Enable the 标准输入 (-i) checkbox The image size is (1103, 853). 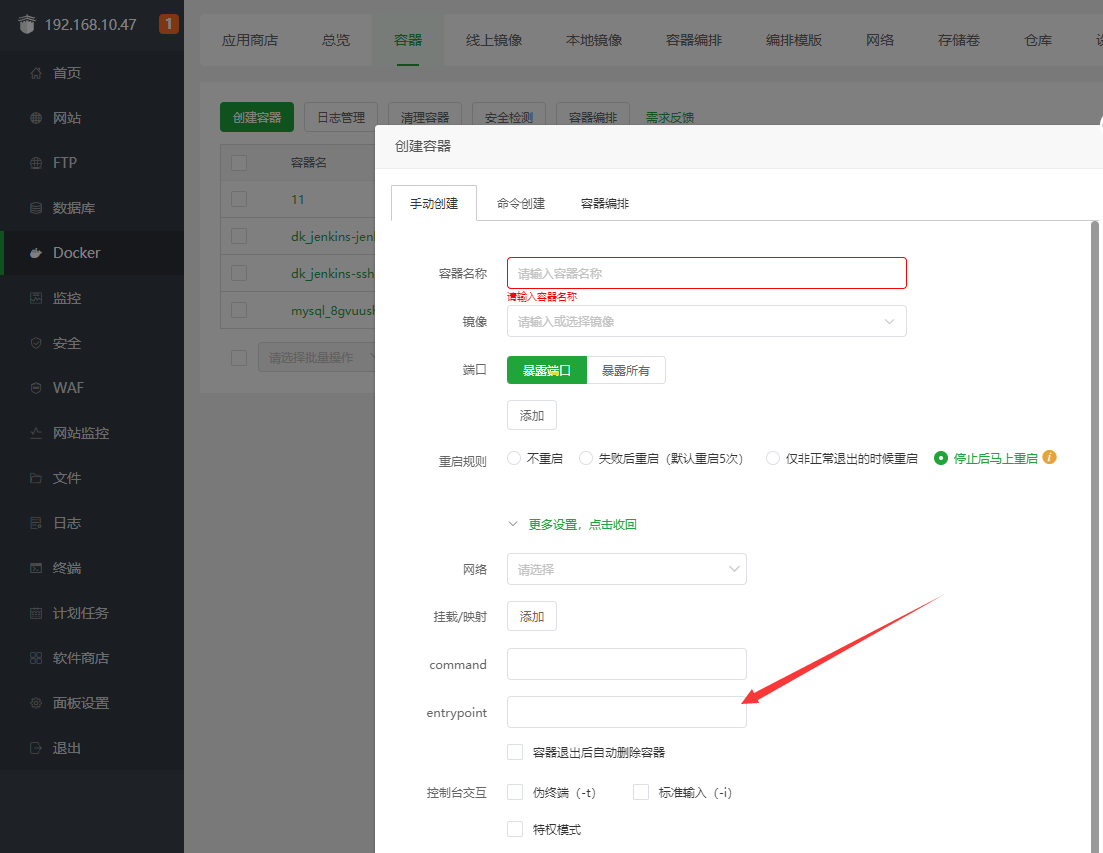pyautogui.click(x=641, y=793)
